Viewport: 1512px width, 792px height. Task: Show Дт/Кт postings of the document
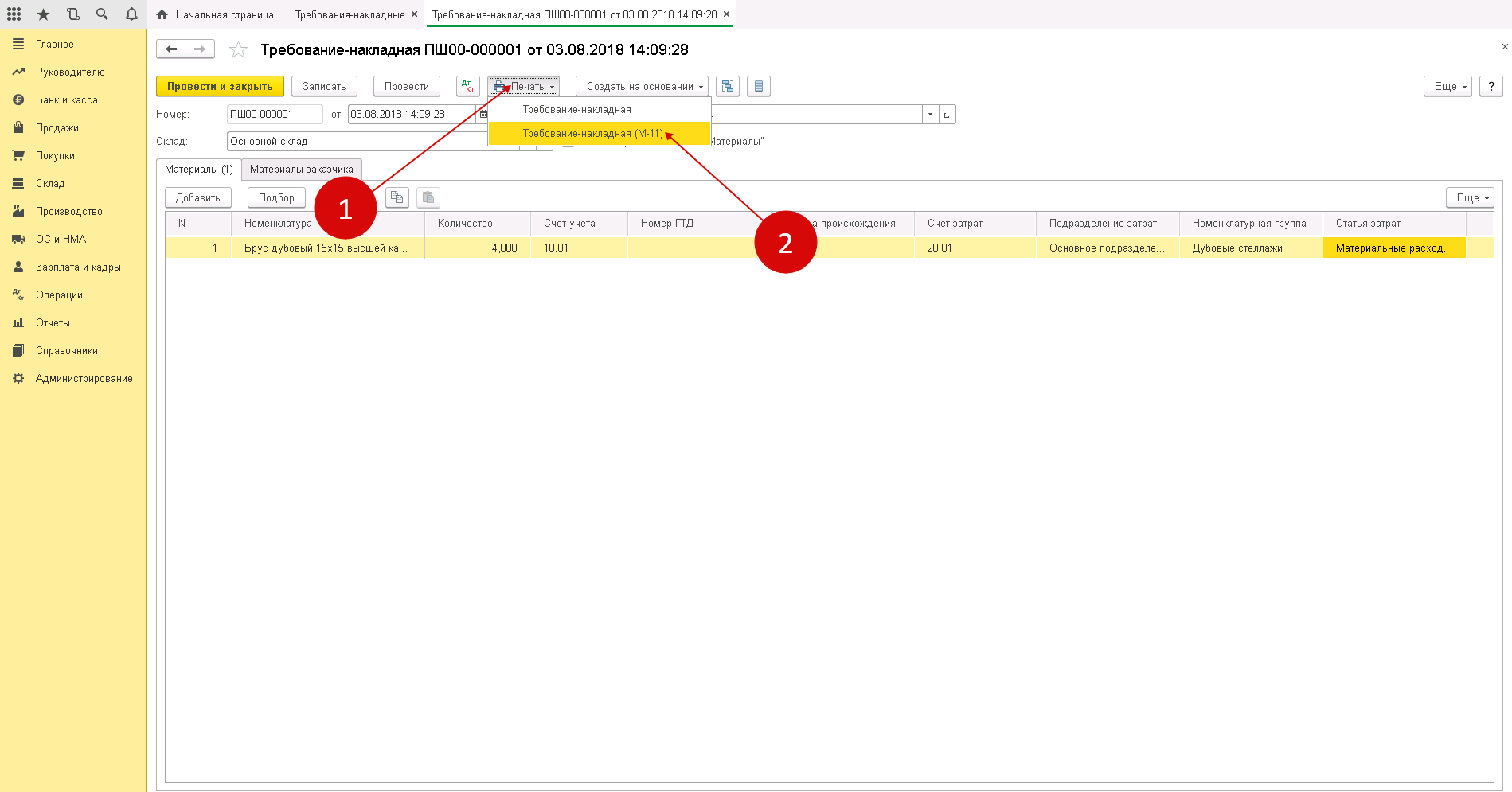467,86
